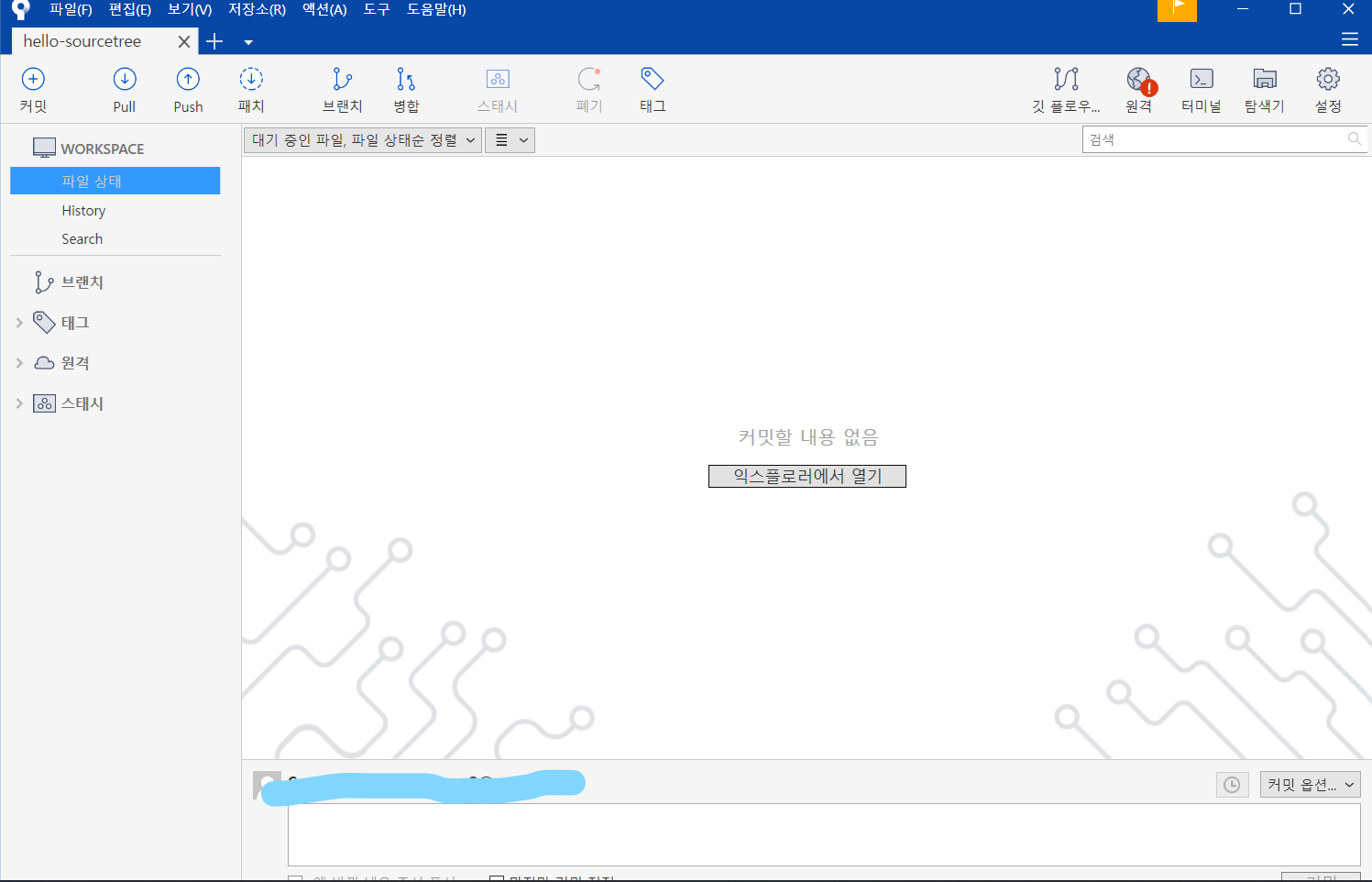The image size is (1372, 882).
Task: Open the 액션(A) menu
Action: click(324, 10)
